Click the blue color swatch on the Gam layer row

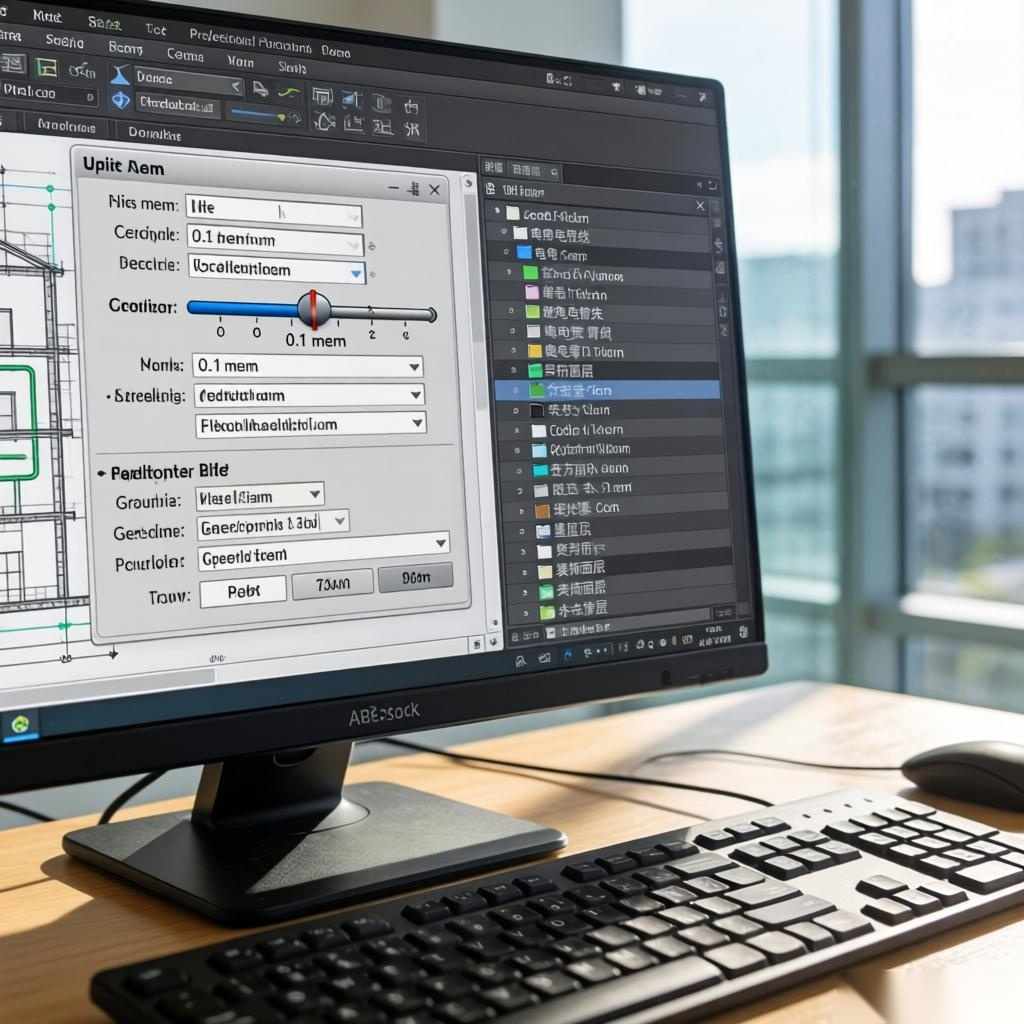(524, 253)
